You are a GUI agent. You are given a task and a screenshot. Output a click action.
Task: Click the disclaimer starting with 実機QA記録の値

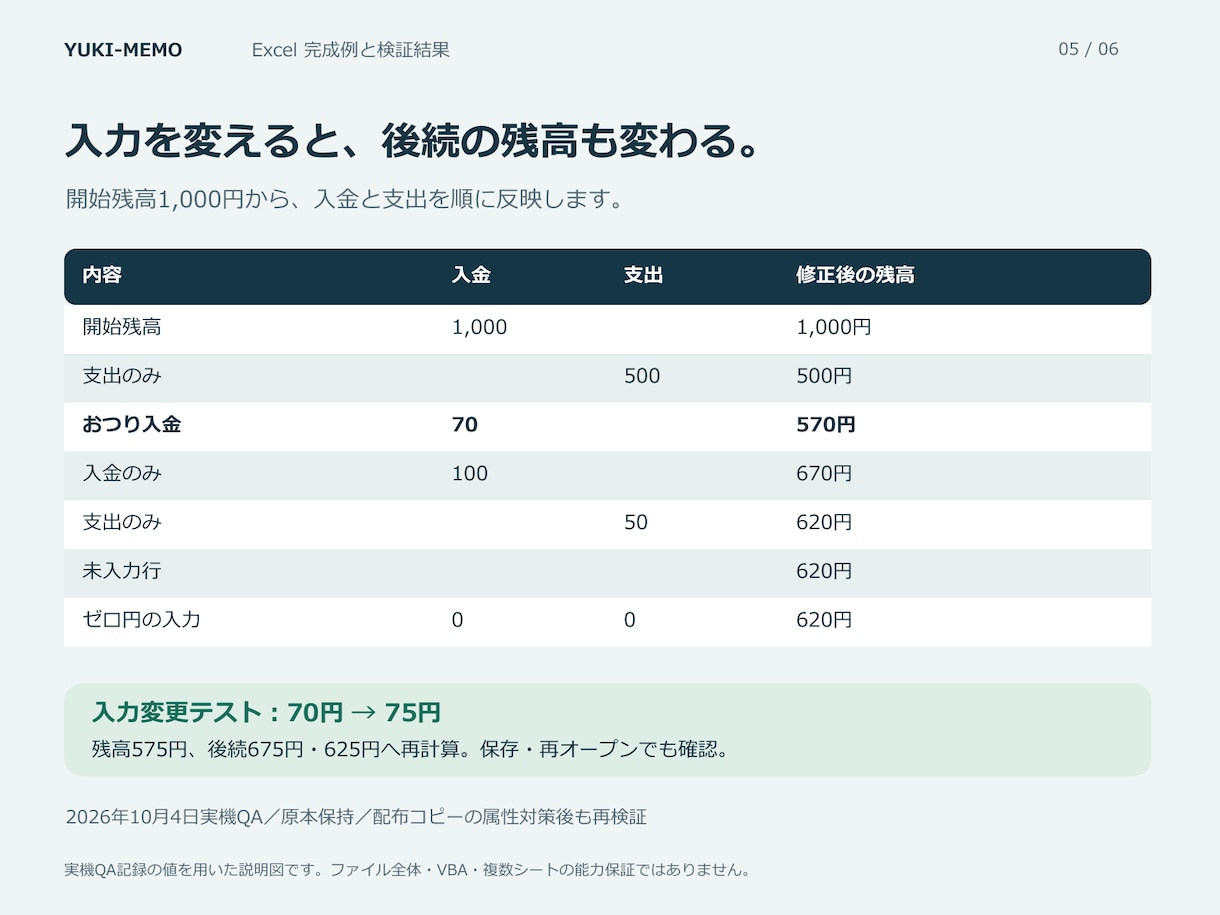[407, 870]
